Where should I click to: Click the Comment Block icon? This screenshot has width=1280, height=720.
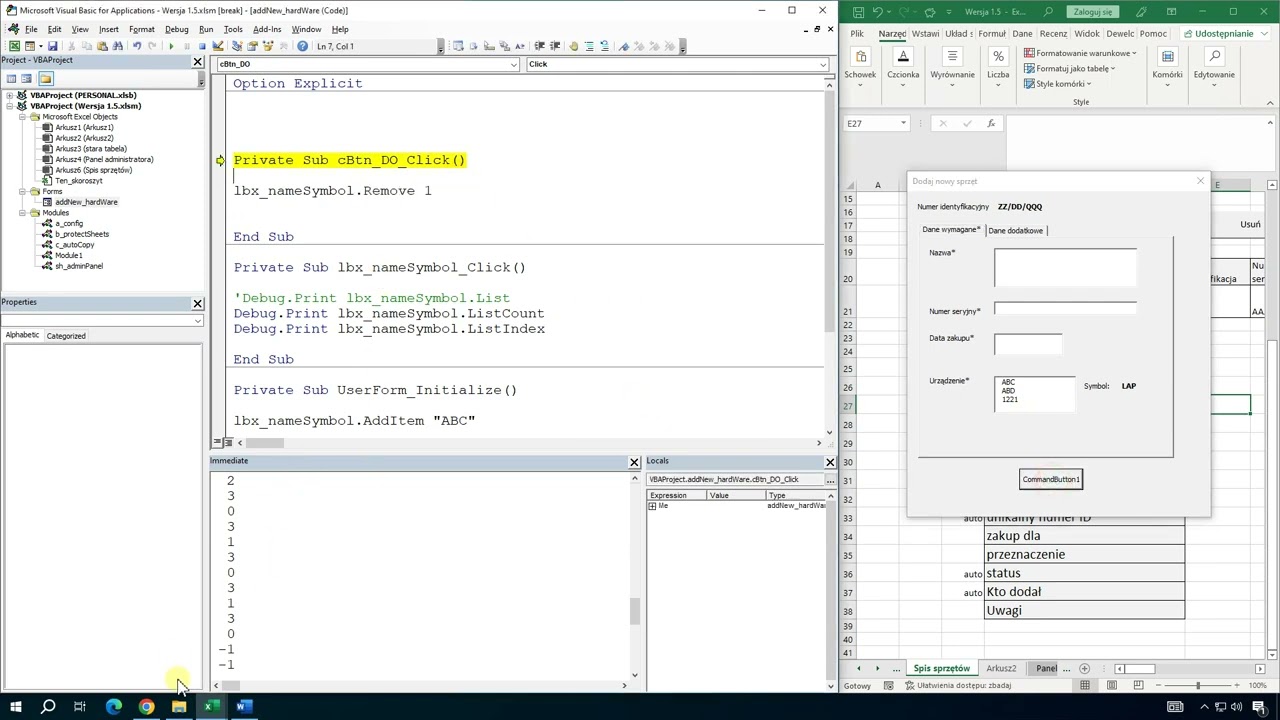click(x=589, y=46)
